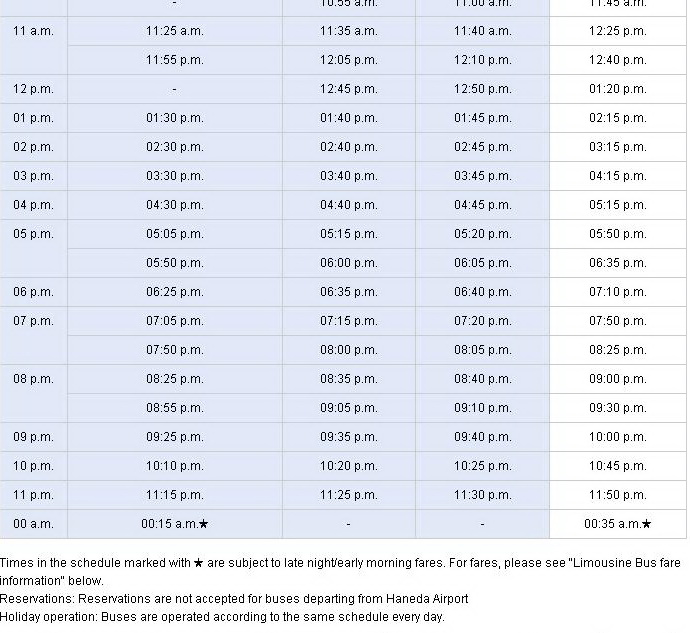Click the 08:55 p.m. departure time

point(174,408)
